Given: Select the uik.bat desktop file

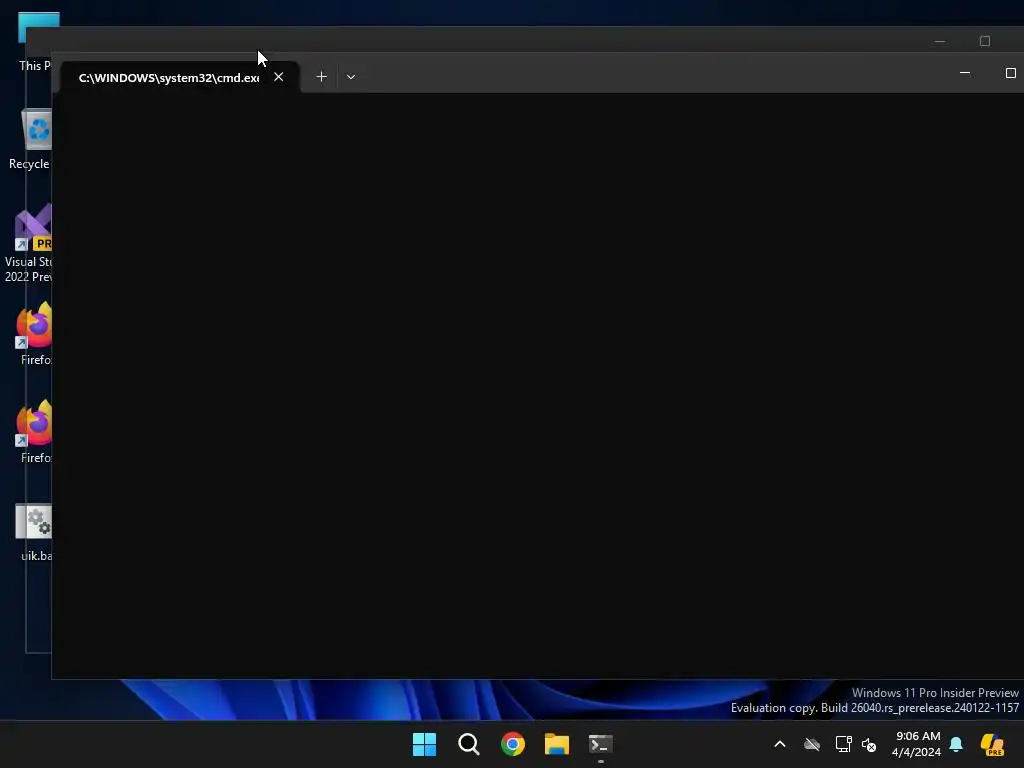Looking at the screenshot, I should click(x=34, y=532).
